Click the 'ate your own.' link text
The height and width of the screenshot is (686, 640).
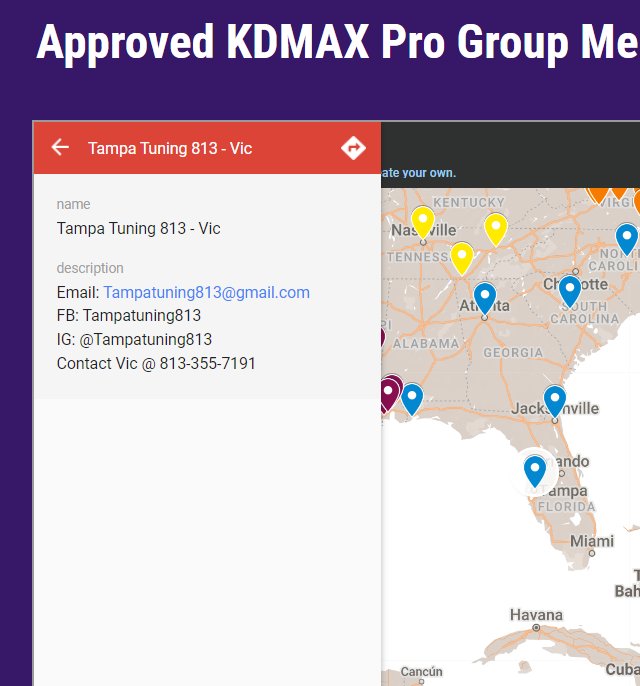[418, 173]
